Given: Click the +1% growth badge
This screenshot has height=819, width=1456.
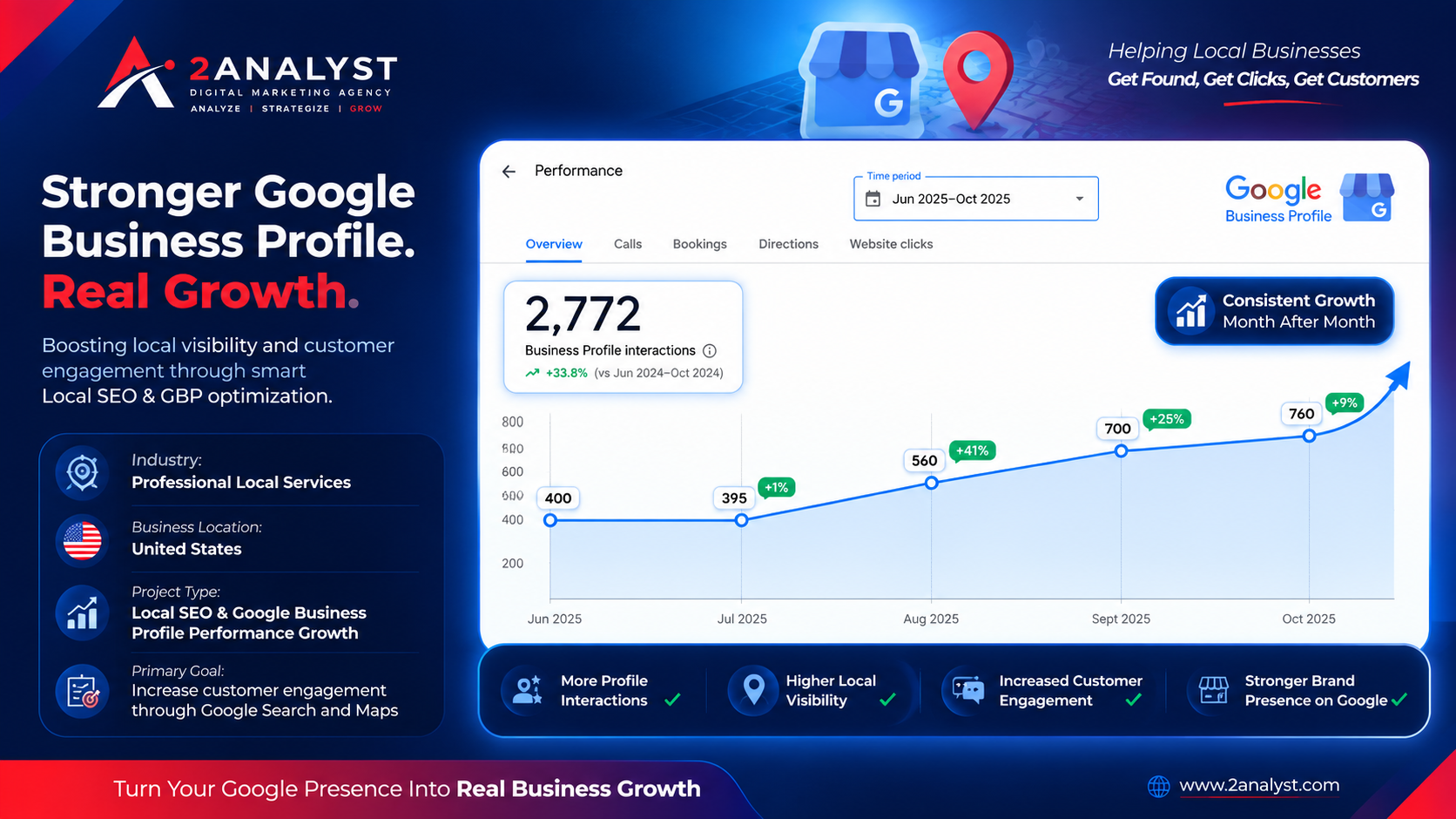Looking at the screenshot, I should 775,488.
